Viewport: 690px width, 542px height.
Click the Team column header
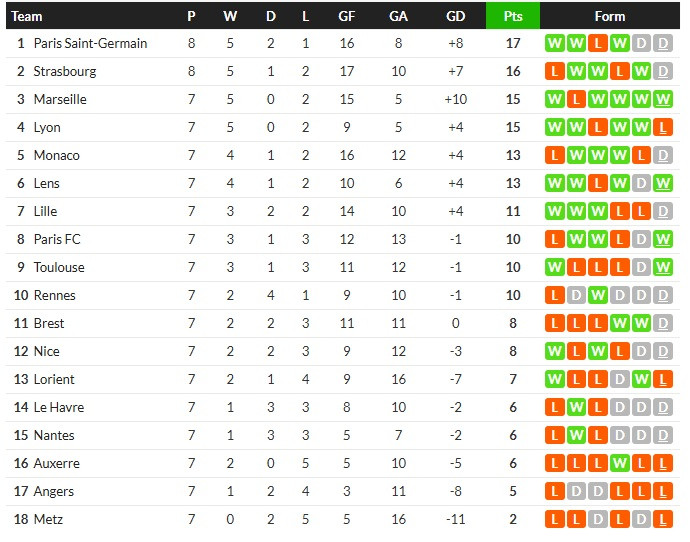pos(27,16)
